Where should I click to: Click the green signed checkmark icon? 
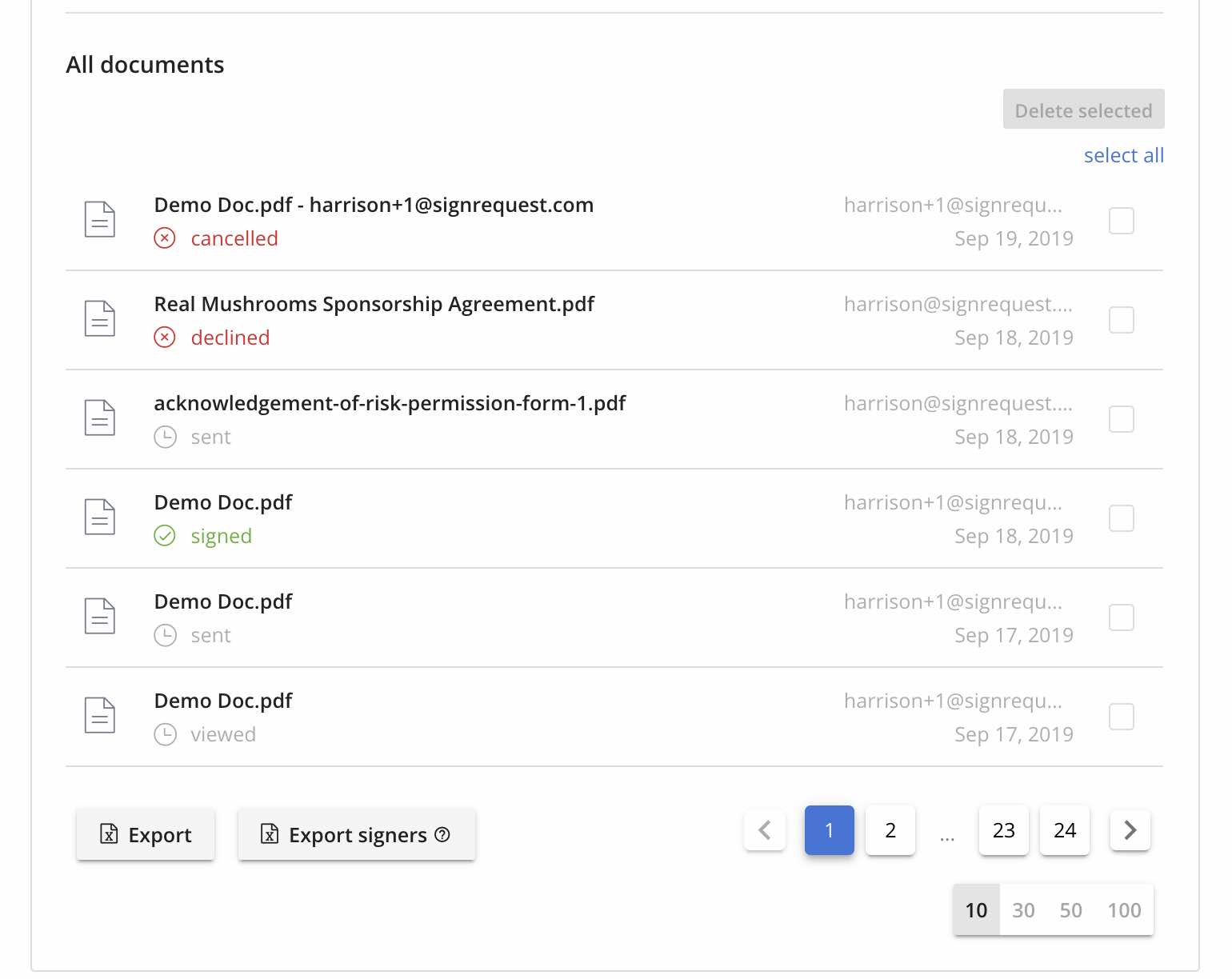[165, 536]
